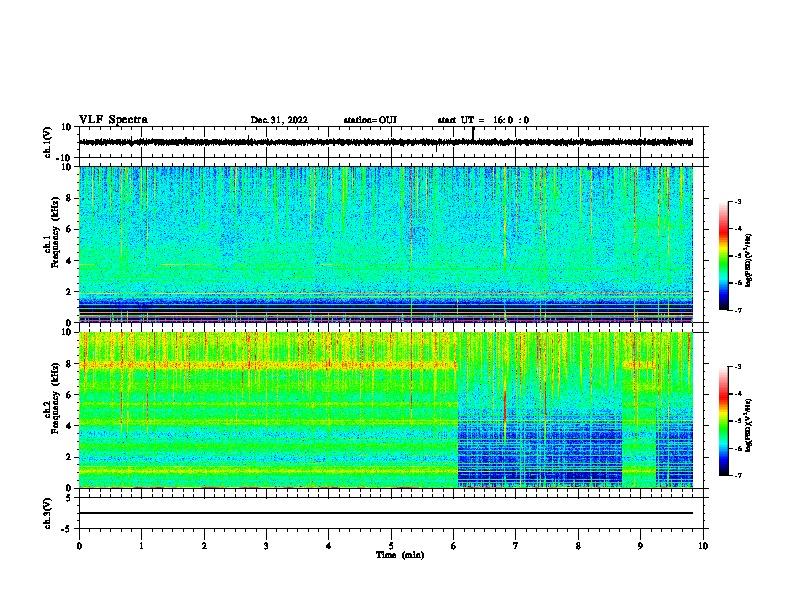This screenshot has height=612, width=792.
Task: Select ch.1 "Frequency (kHz)" axis label
Action: (55, 232)
